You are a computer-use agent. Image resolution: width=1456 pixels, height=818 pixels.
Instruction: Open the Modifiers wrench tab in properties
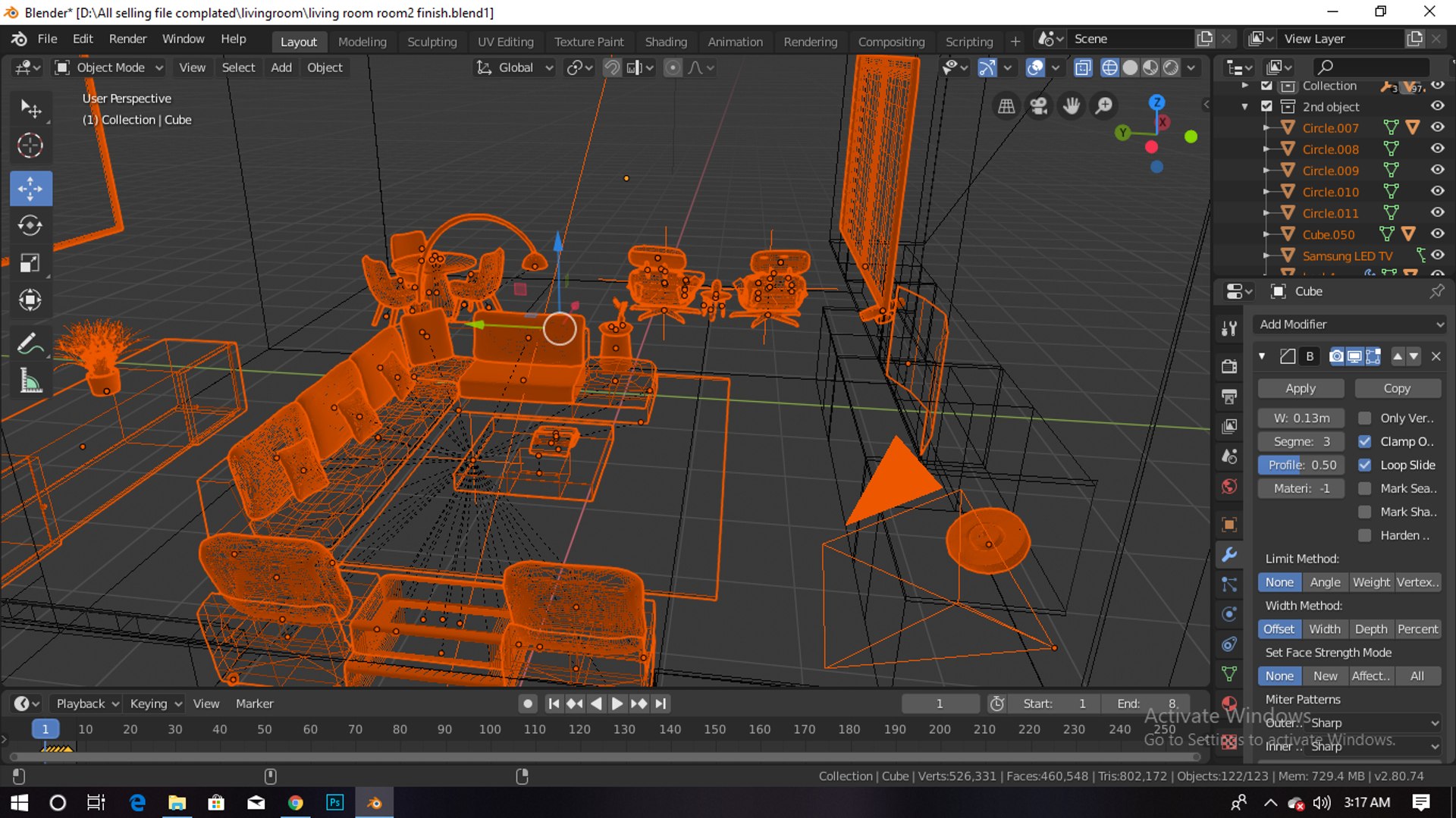coord(1229,554)
